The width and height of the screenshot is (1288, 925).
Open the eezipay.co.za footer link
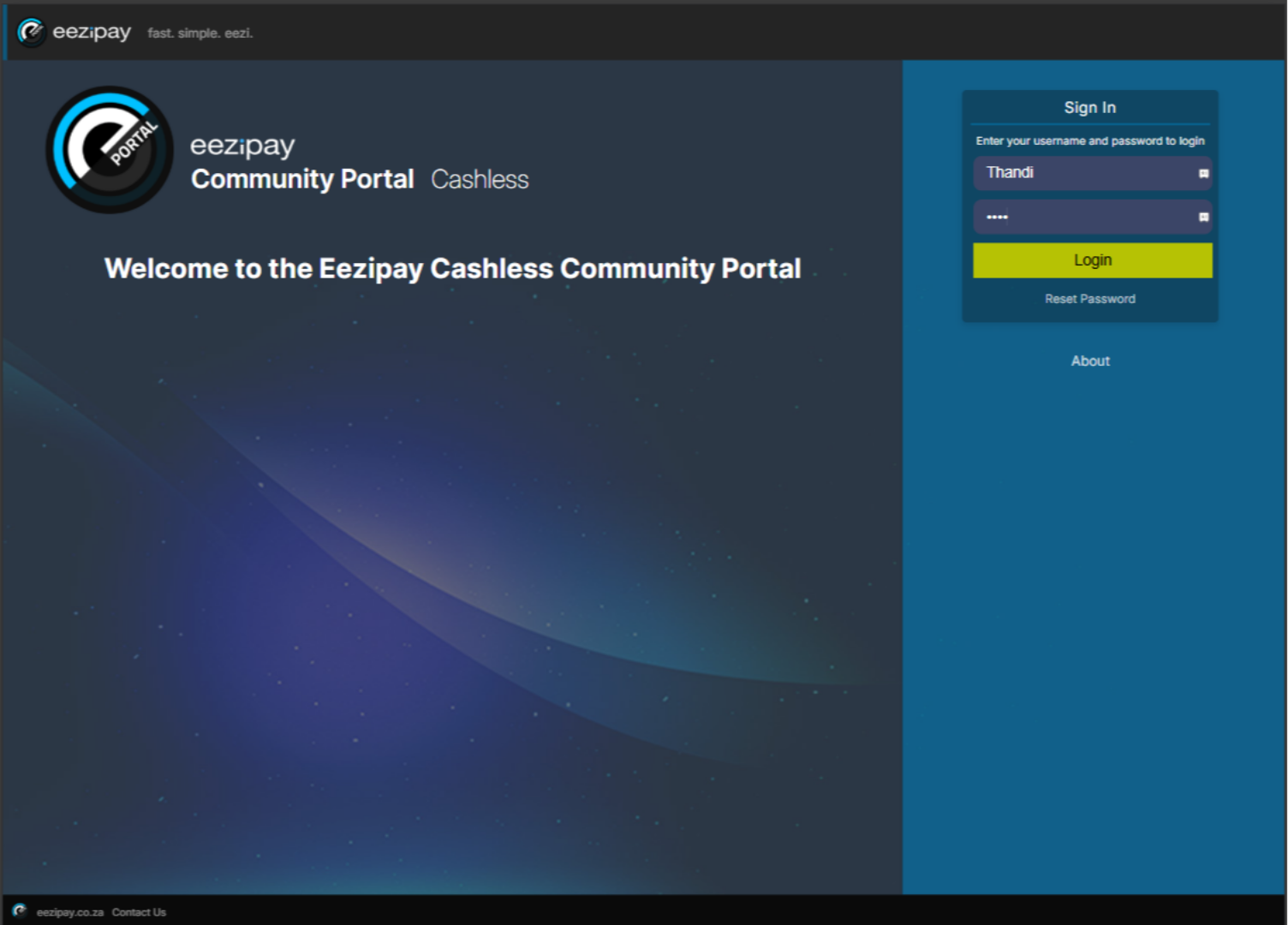[70, 912]
